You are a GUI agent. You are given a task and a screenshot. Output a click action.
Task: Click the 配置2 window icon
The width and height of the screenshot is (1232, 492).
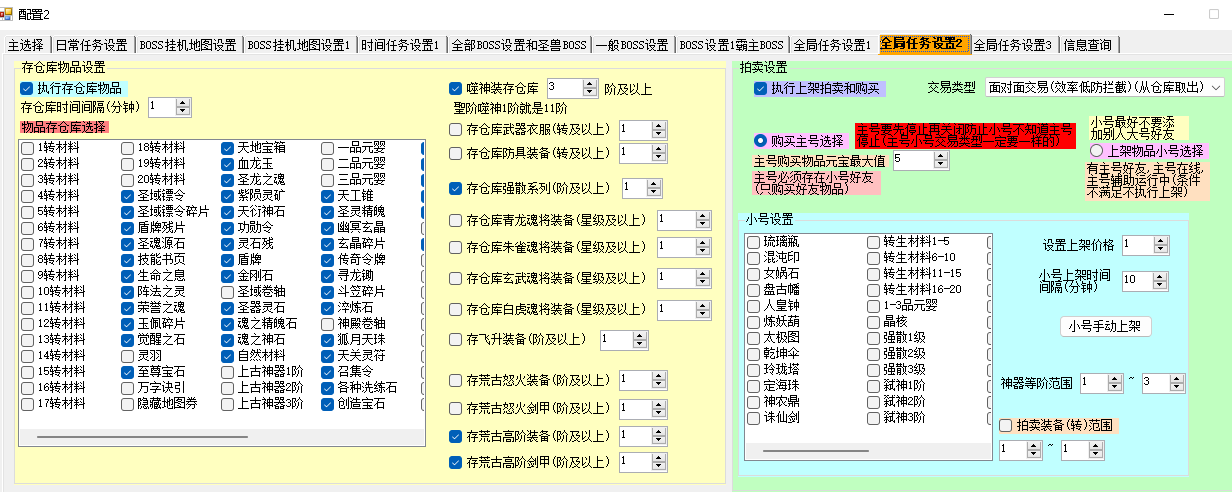pyautogui.click(x=8, y=14)
